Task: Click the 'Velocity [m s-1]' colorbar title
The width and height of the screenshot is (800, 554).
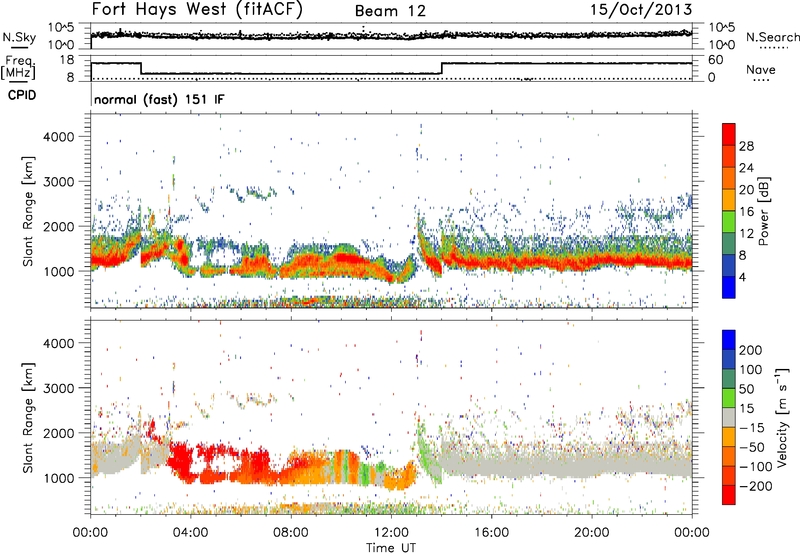Action: [x=782, y=417]
